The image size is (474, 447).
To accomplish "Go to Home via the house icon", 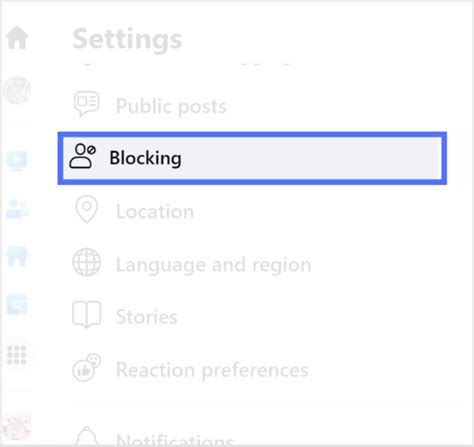I will pos(17,38).
